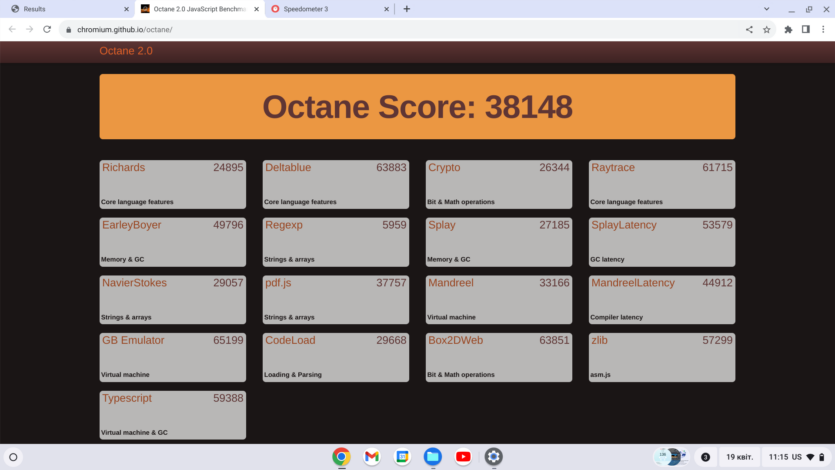Select the zlib score 57299
The width and height of the screenshot is (835, 470).
pos(717,340)
